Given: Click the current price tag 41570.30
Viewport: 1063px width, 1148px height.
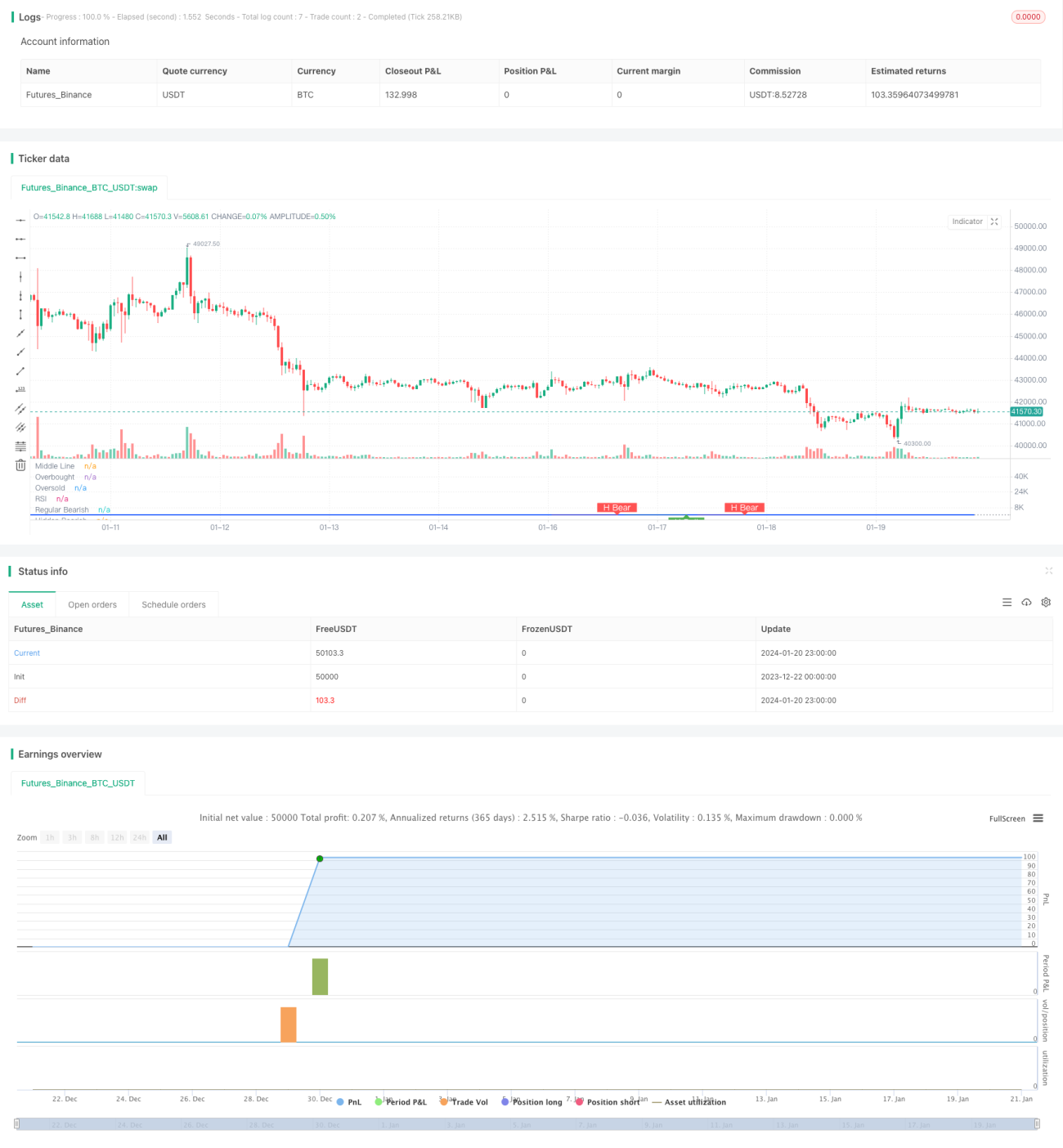Looking at the screenshot, I should click(x=1027, y=411).
